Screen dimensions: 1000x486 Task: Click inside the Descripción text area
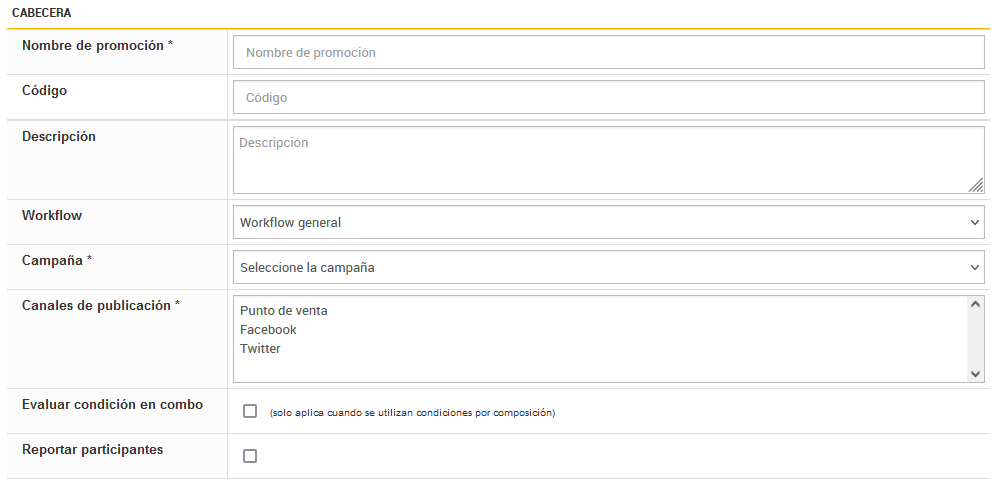[600, 160]
